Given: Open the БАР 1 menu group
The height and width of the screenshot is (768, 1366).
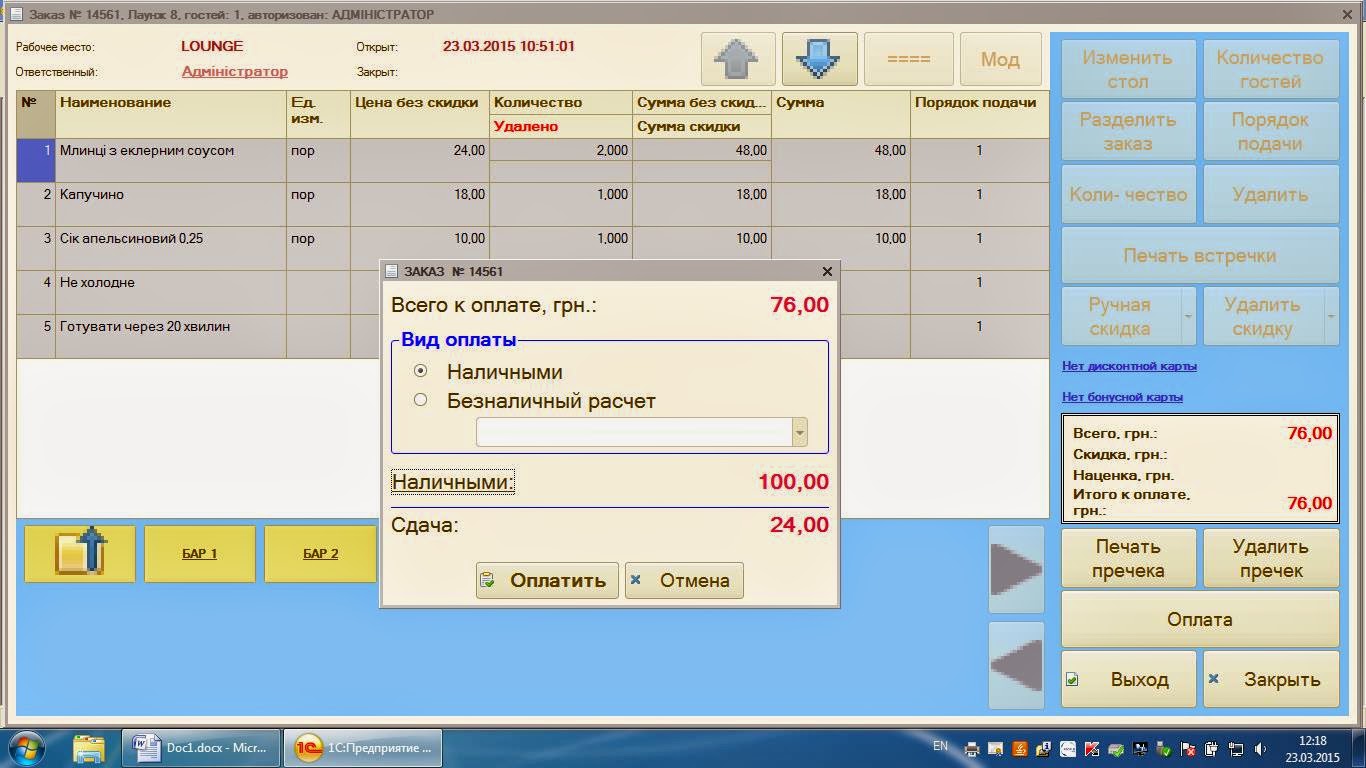Looking at the screenshot, I should click(x=200, y=553).
